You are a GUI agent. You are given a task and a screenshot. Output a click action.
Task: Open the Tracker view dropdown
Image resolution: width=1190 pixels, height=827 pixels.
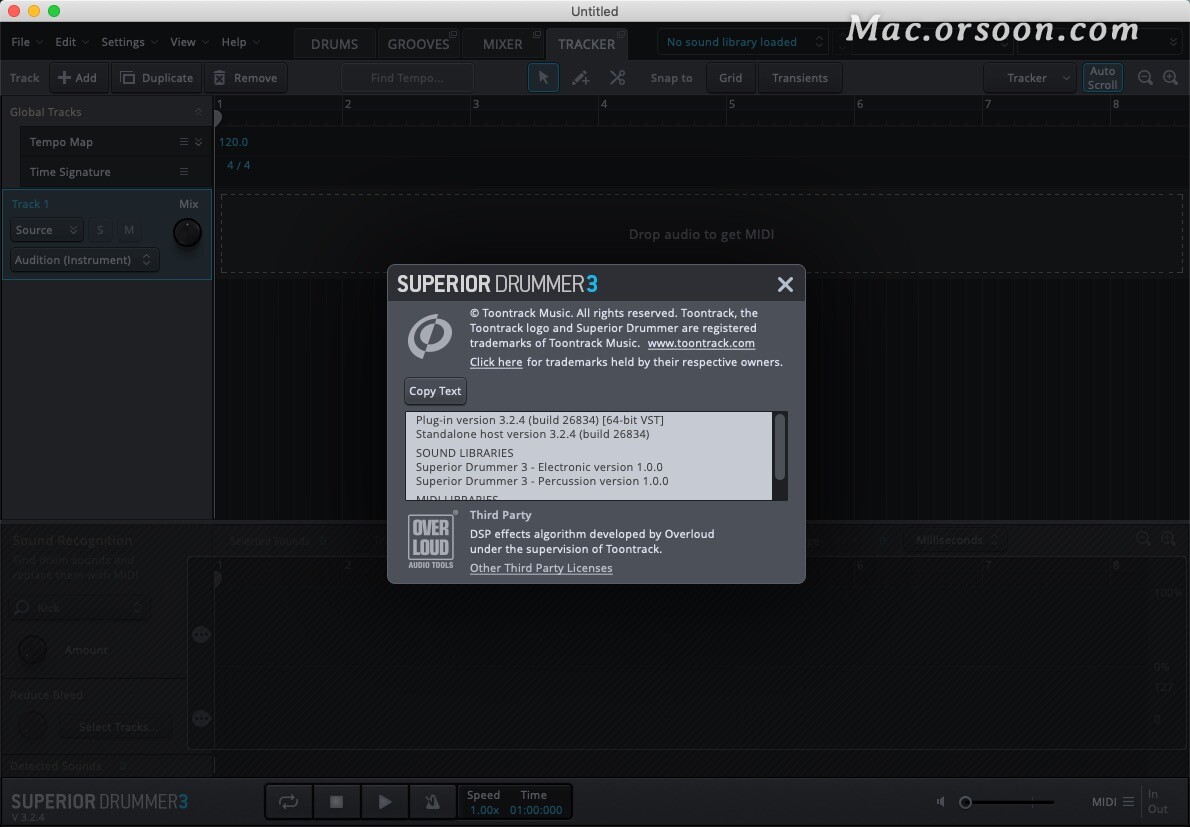1030,77
